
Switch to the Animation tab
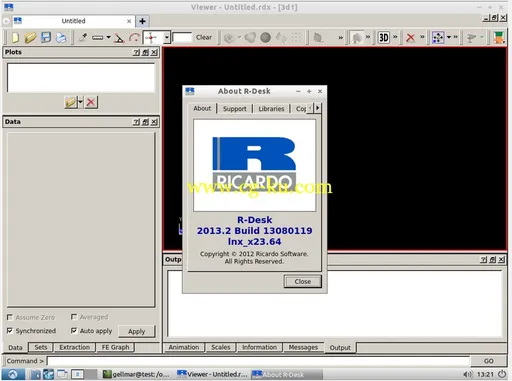[x=184, y=347]
